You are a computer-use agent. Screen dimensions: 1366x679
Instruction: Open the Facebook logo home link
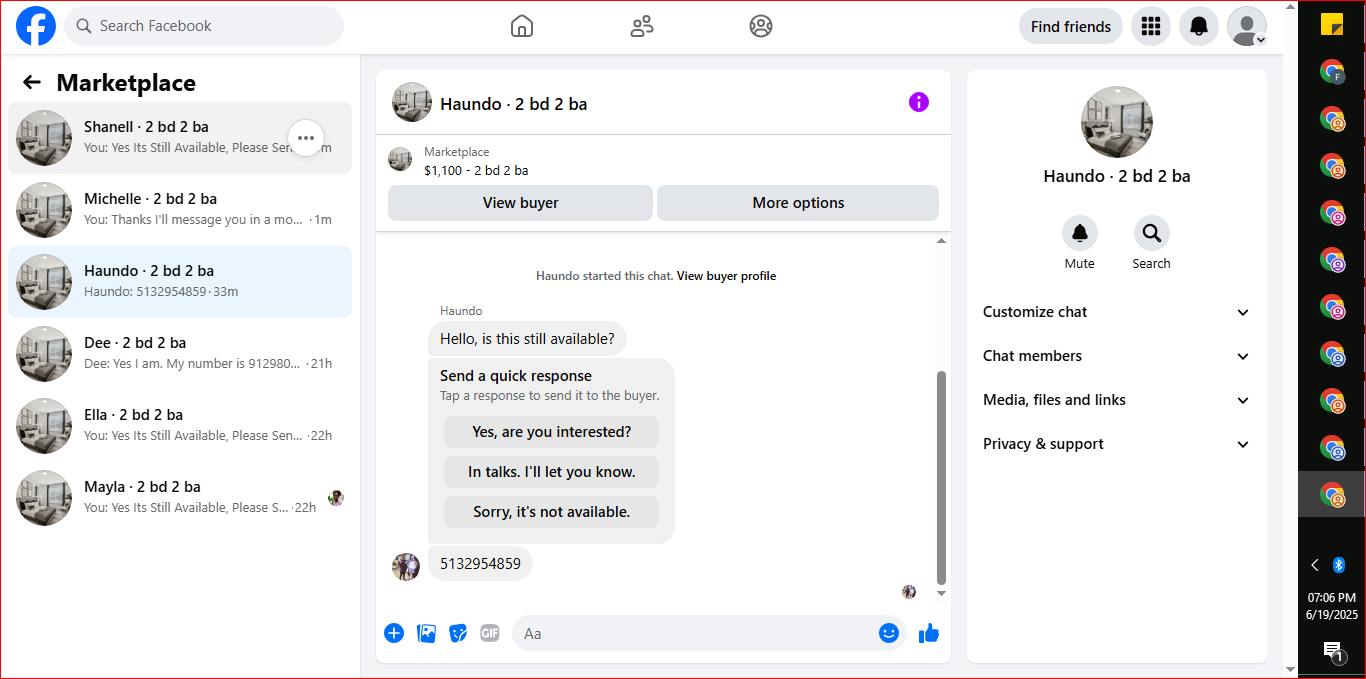(x=36, y=26)
